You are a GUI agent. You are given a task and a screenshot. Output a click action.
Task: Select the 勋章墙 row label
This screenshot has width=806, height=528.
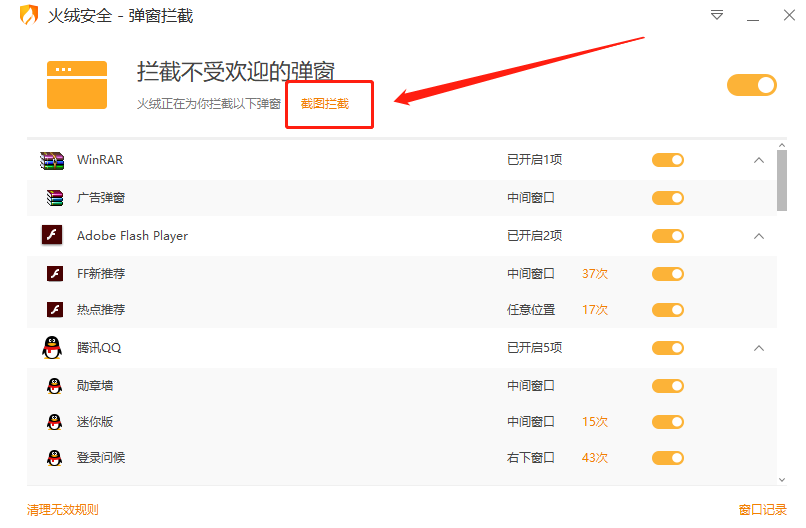(x=95, y=386)
